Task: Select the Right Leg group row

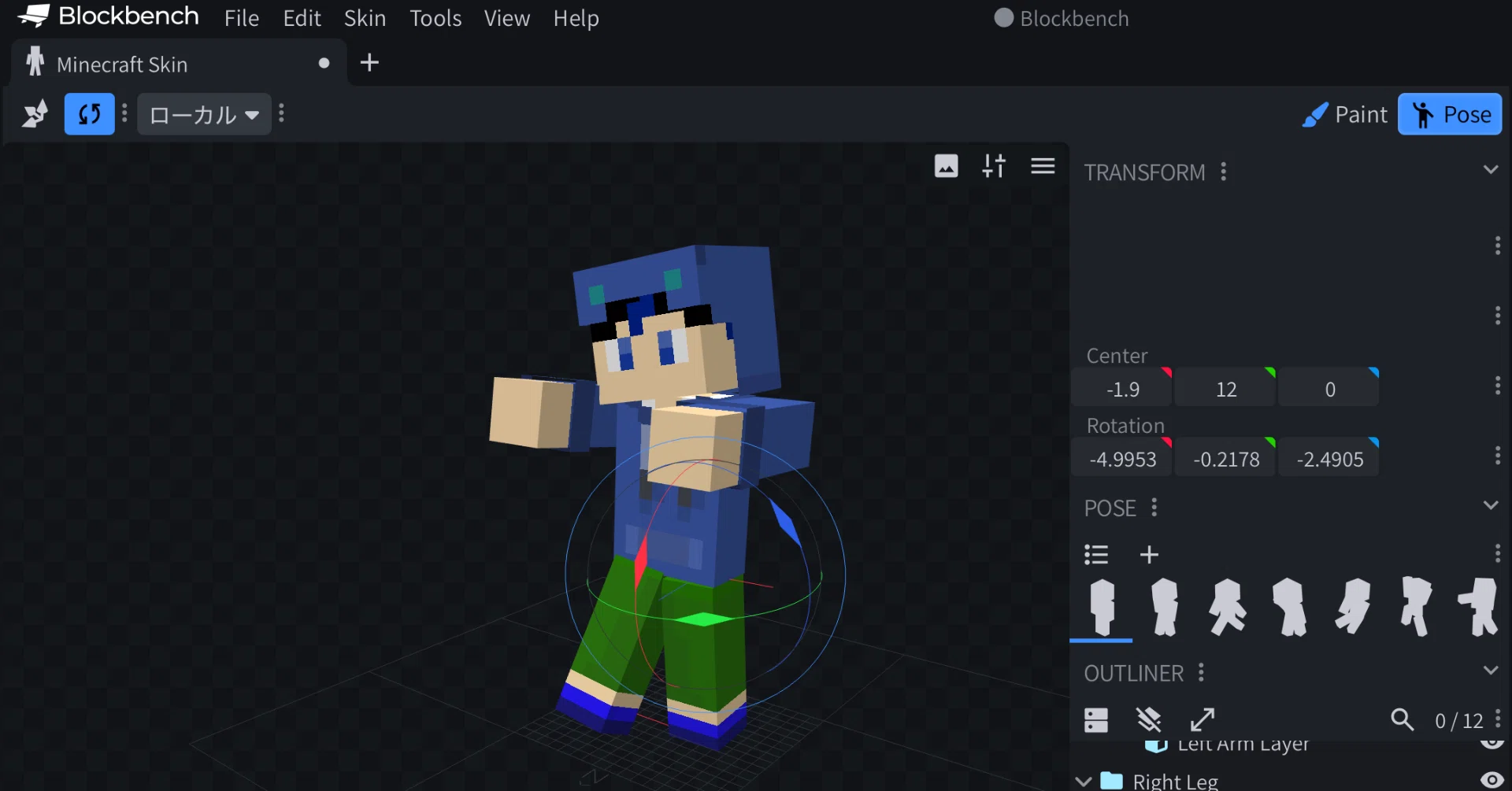Action: pos(1290,781)
